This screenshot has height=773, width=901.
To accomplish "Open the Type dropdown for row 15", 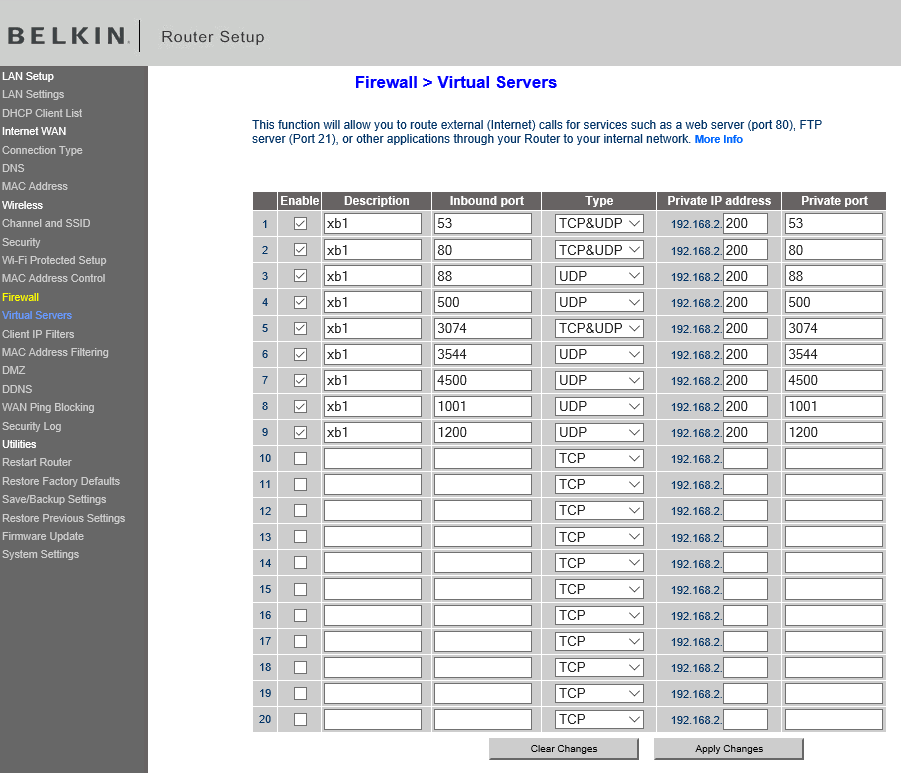I will (599, 589).
